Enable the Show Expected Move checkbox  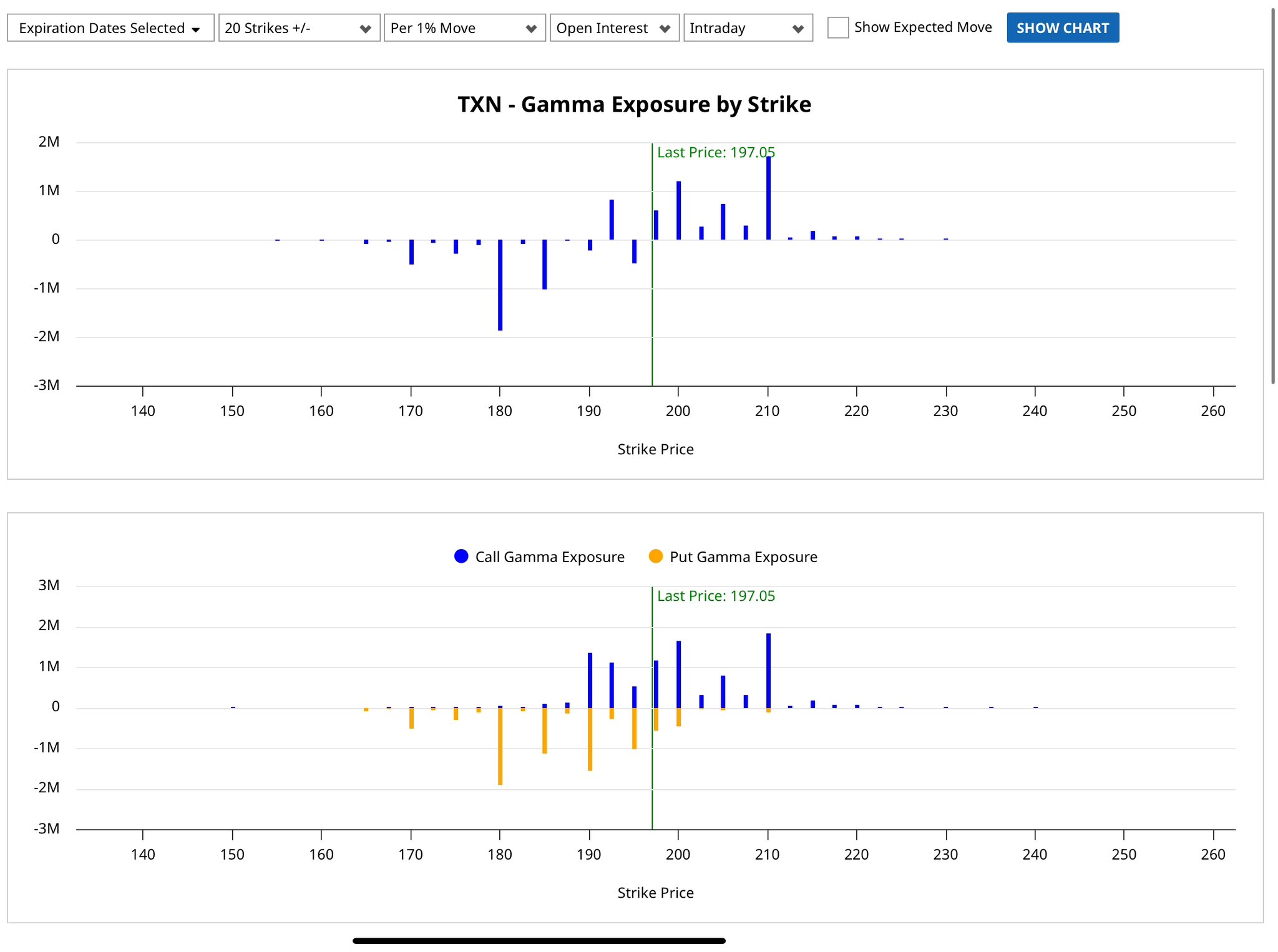838,27
